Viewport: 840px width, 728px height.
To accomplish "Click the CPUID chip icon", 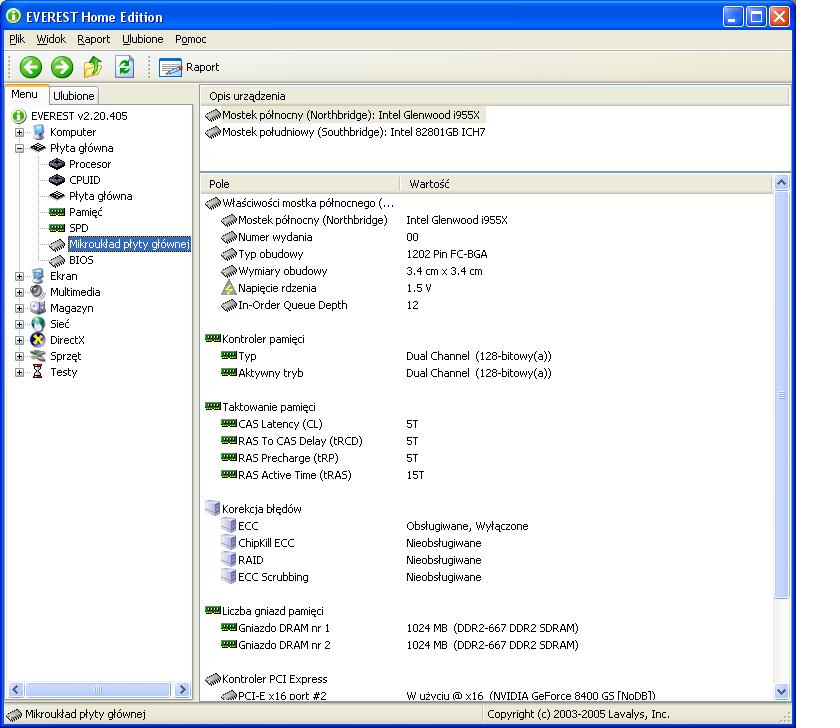I will pyautogui.click(x=57, y=180).
